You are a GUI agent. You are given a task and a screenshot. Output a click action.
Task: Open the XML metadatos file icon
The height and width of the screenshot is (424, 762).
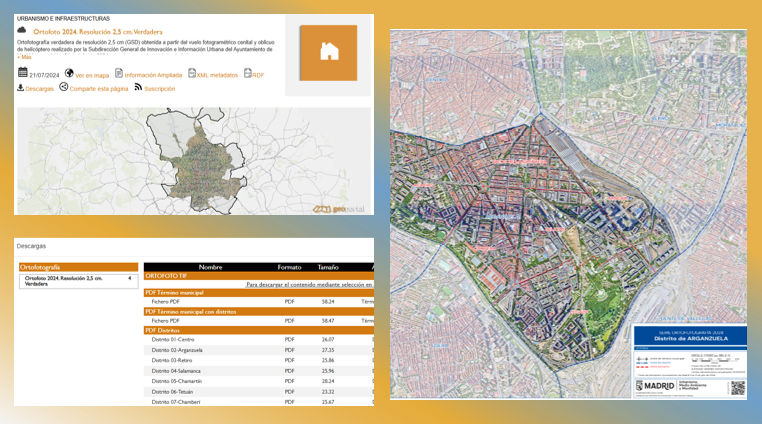191,73
